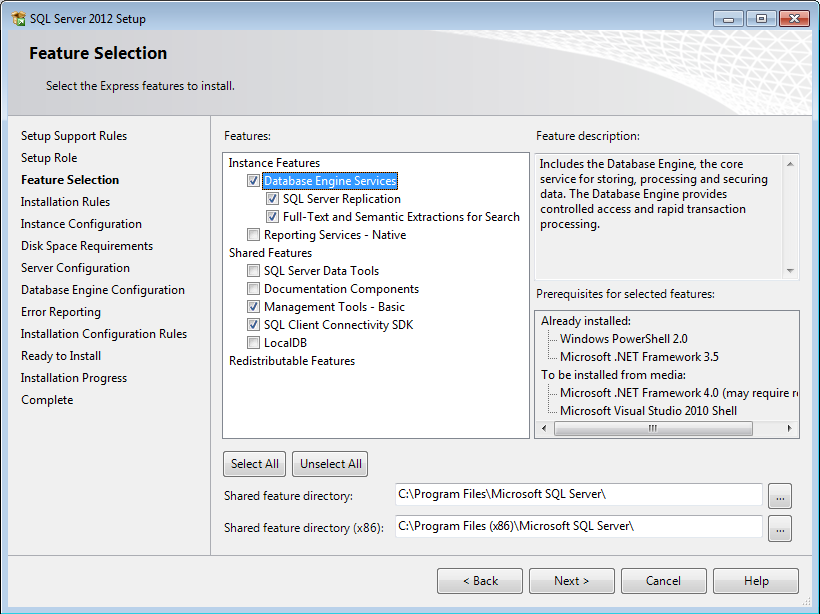Select Database Engine Services tree label
The width and height of the screenshot is (820, 614).
pos(330,181)
